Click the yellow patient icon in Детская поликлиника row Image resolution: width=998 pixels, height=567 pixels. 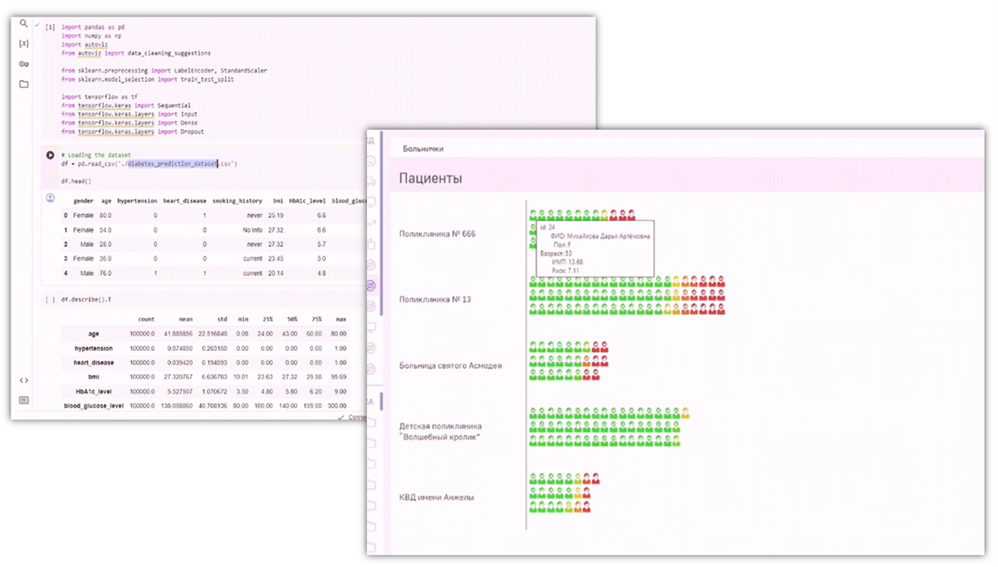pos(685,413)
